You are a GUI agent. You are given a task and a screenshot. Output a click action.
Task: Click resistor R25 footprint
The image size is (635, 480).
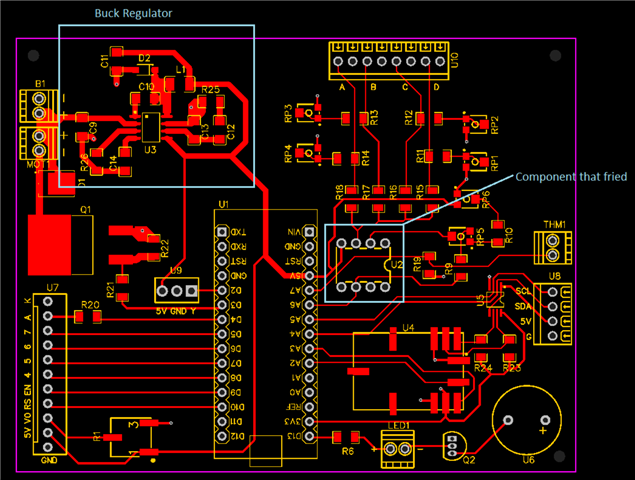click(x=210, y=101)
